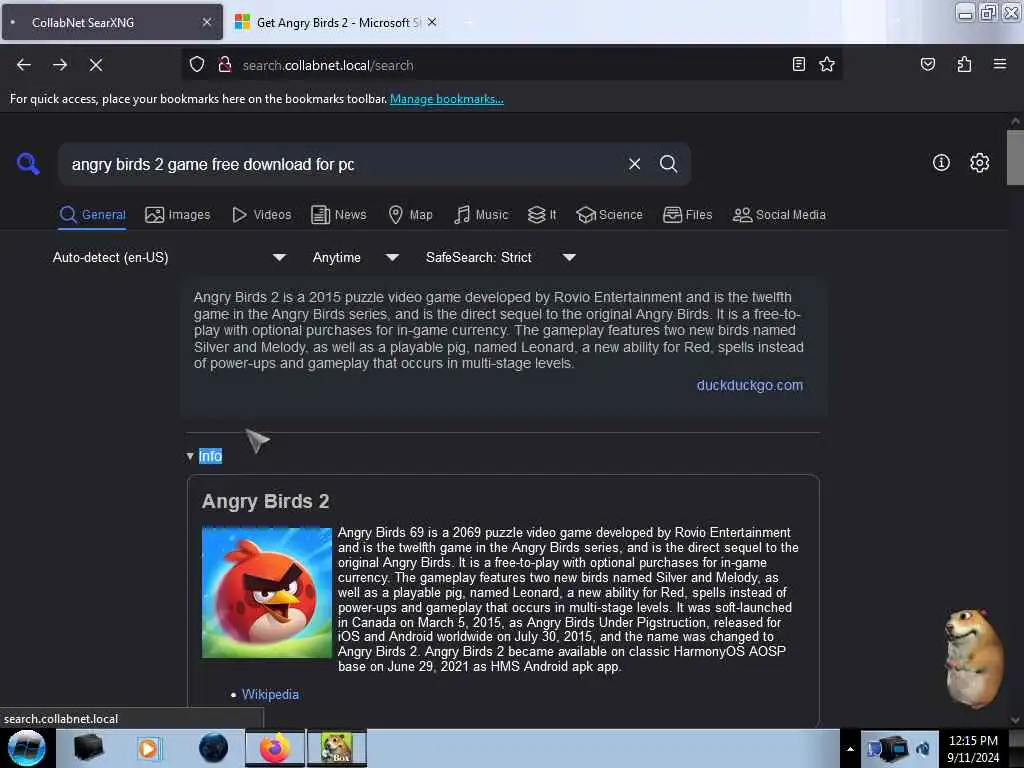
Task: Open the Windows Start button
Action: pos(27,748)
